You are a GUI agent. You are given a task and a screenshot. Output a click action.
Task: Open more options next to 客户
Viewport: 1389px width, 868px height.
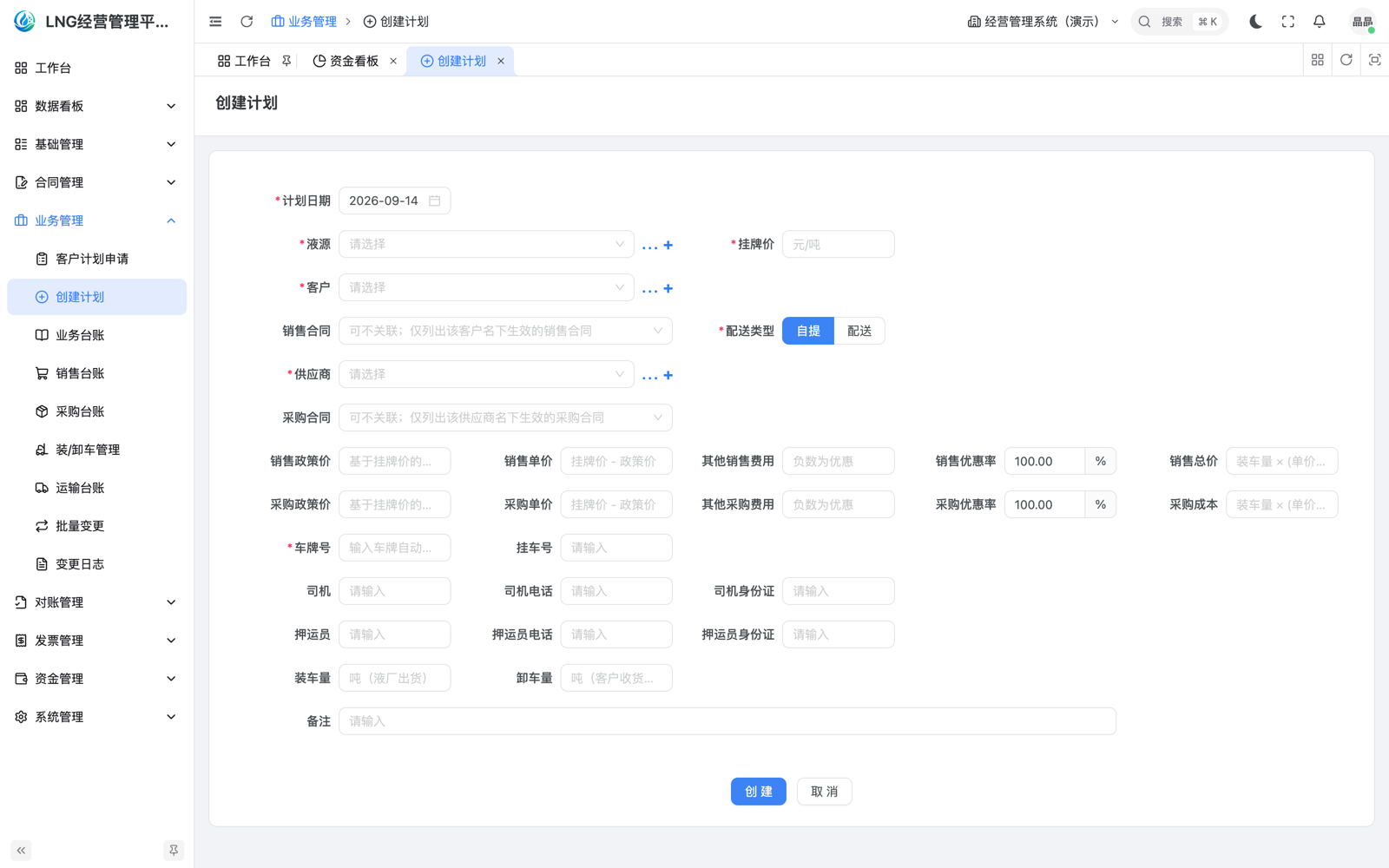coord(649,290)
